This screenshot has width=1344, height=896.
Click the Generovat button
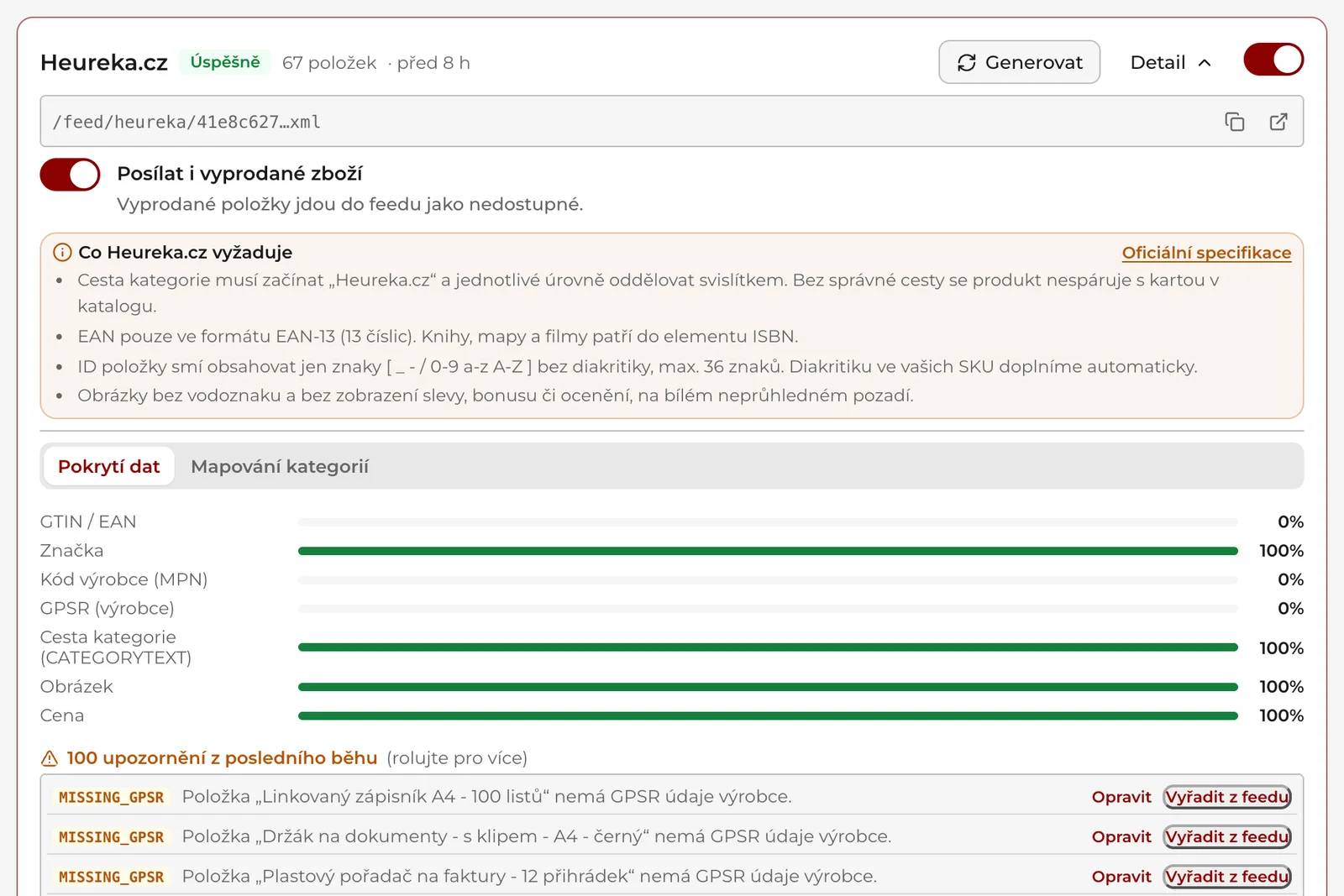[x=1019, y=62]
